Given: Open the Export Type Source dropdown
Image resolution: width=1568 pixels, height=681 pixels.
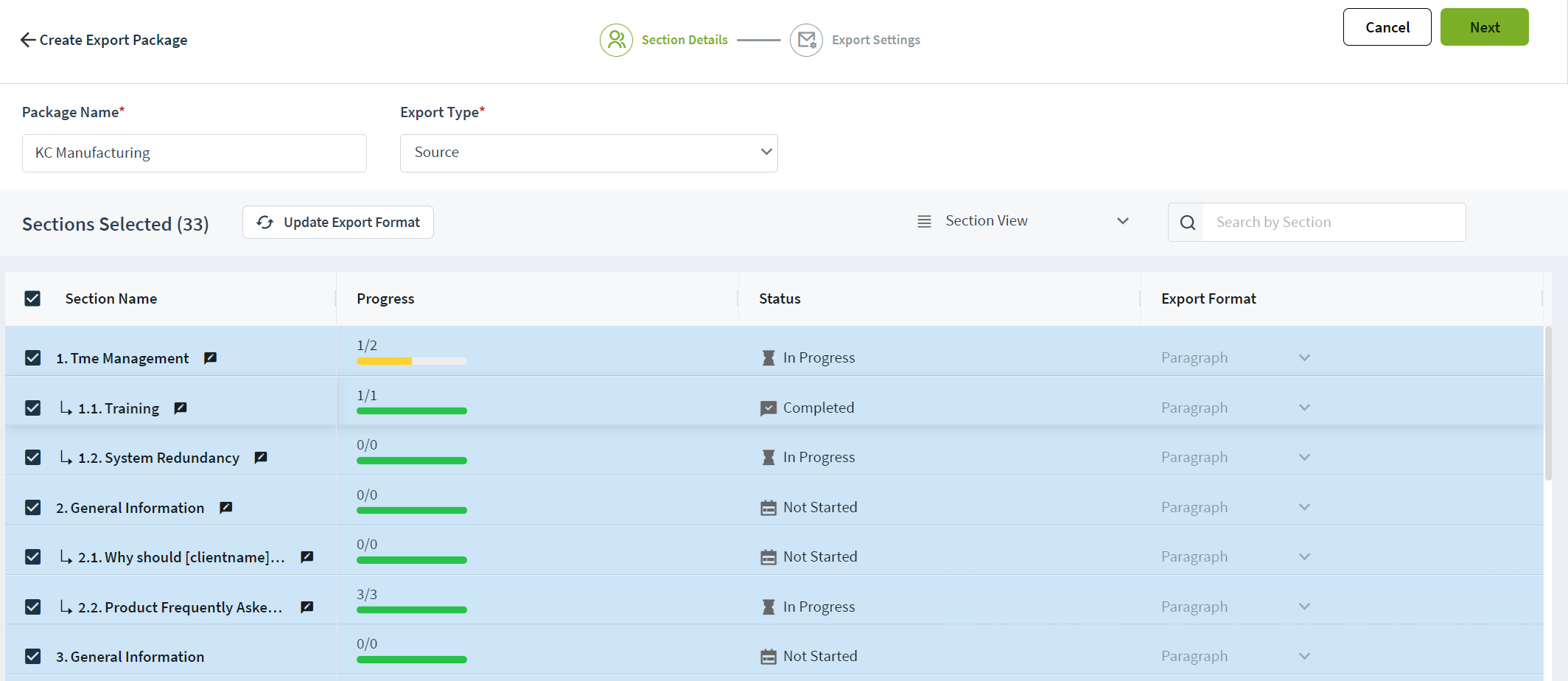Looking at the screenshot, I should point(589,153).
